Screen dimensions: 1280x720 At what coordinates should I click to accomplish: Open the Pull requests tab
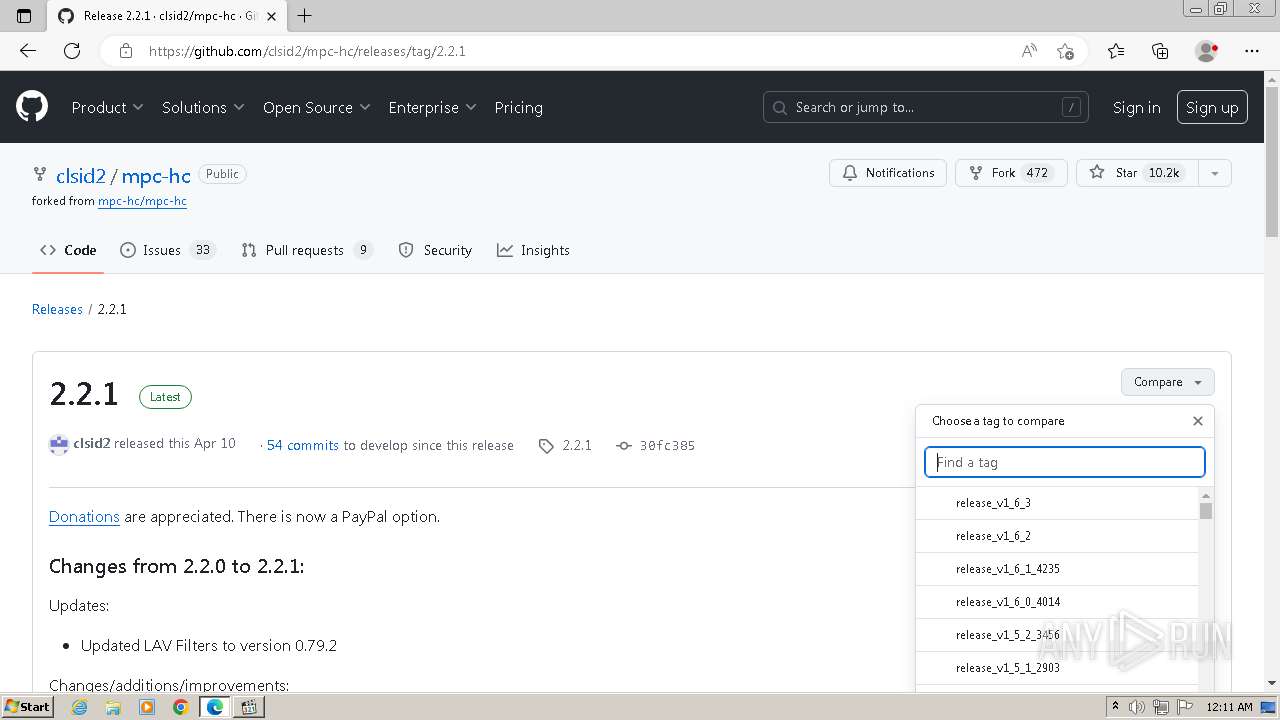point(307,250)
